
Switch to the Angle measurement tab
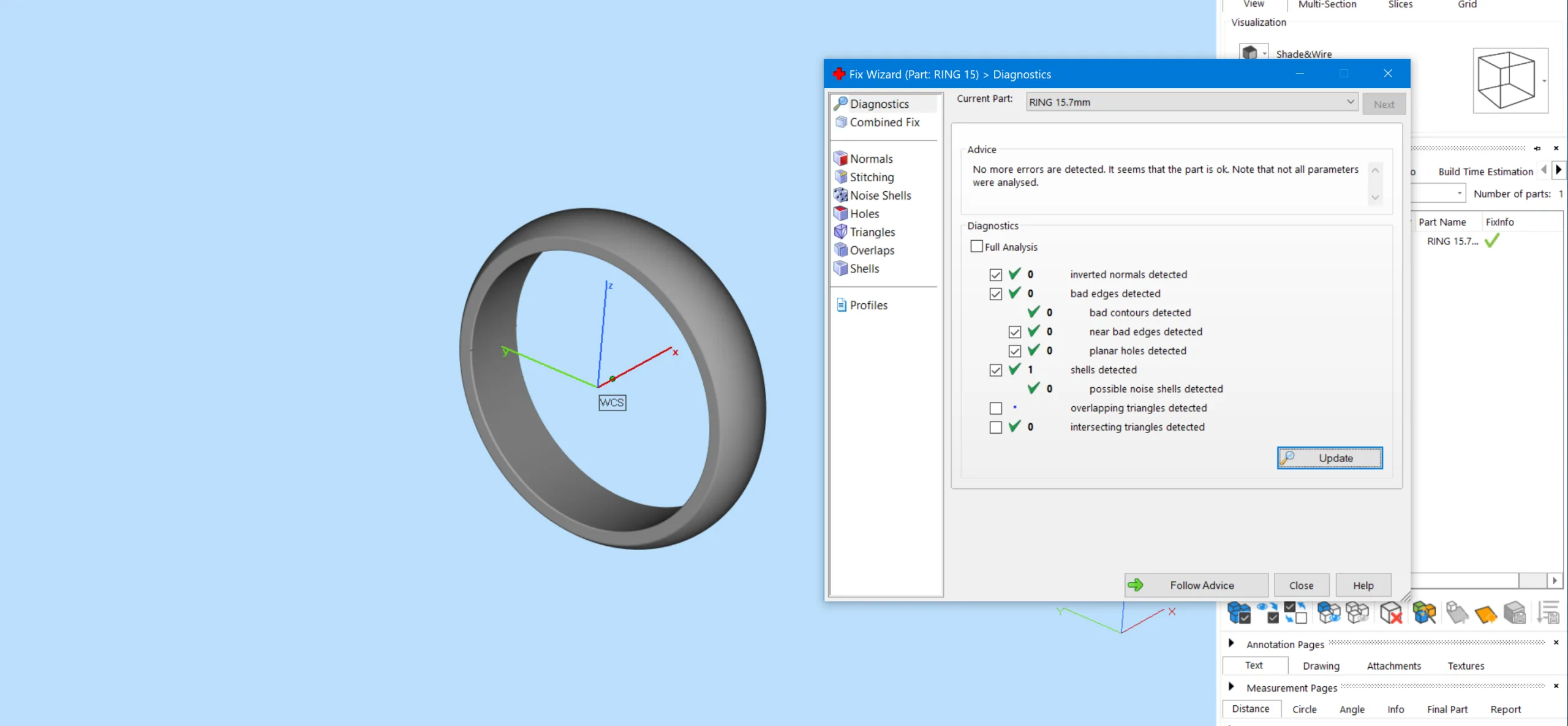point(1352,709)
